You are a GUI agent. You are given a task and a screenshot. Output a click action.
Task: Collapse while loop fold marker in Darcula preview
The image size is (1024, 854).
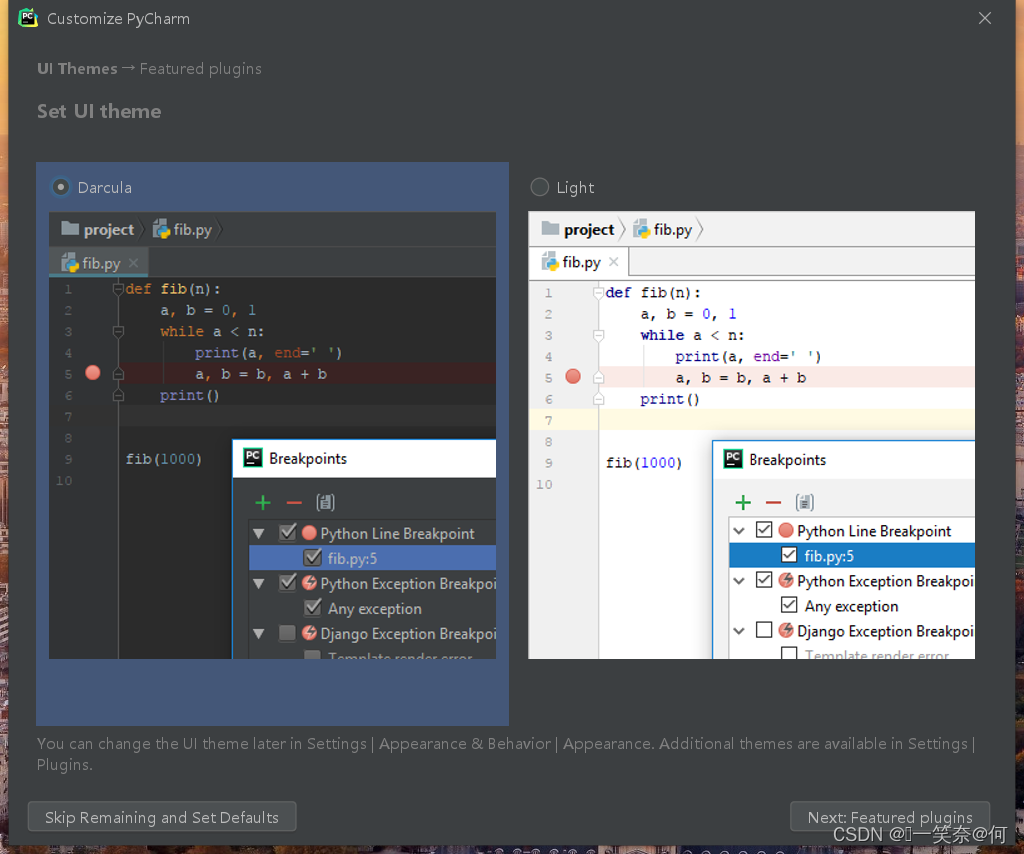point(118,331)
